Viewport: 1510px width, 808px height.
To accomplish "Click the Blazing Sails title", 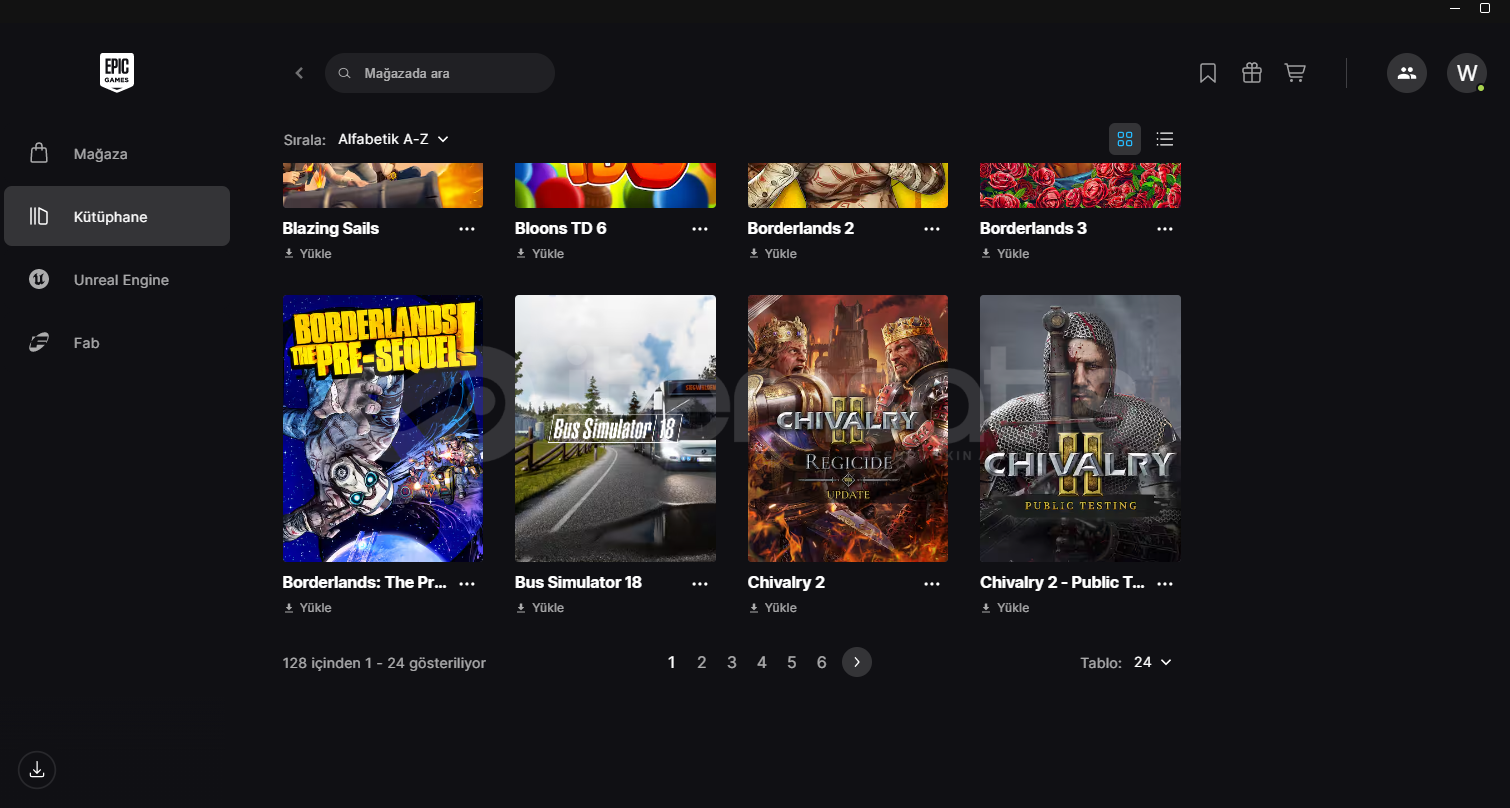I will click(331, 229).
